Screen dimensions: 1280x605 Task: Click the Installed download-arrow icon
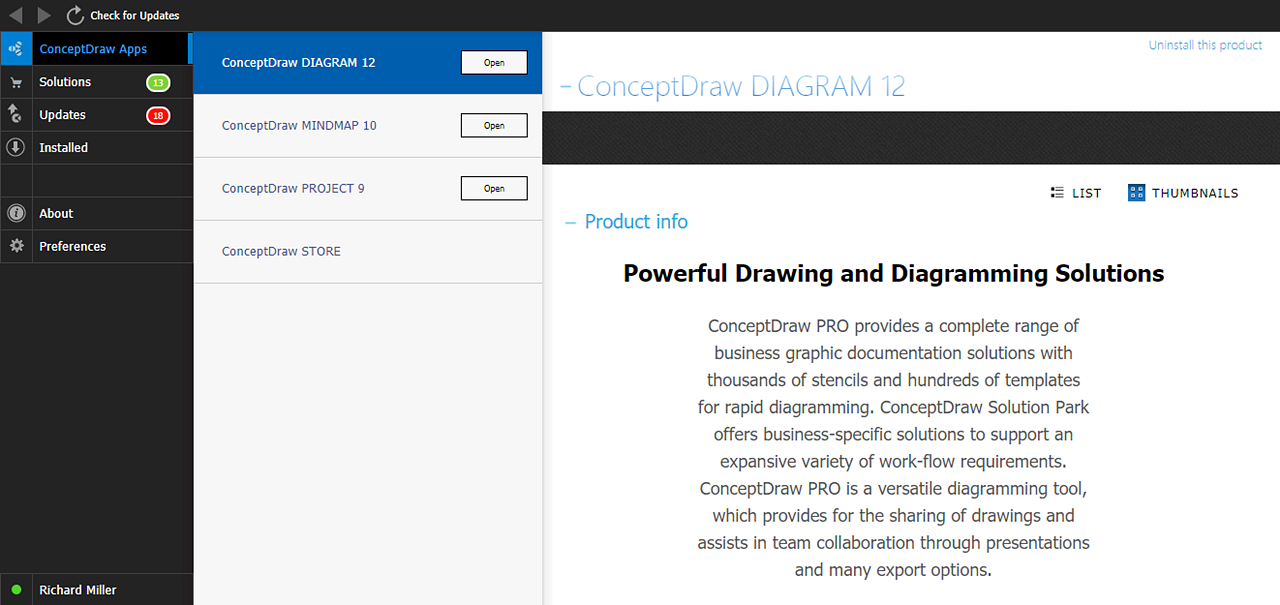[x=16, y=147]
